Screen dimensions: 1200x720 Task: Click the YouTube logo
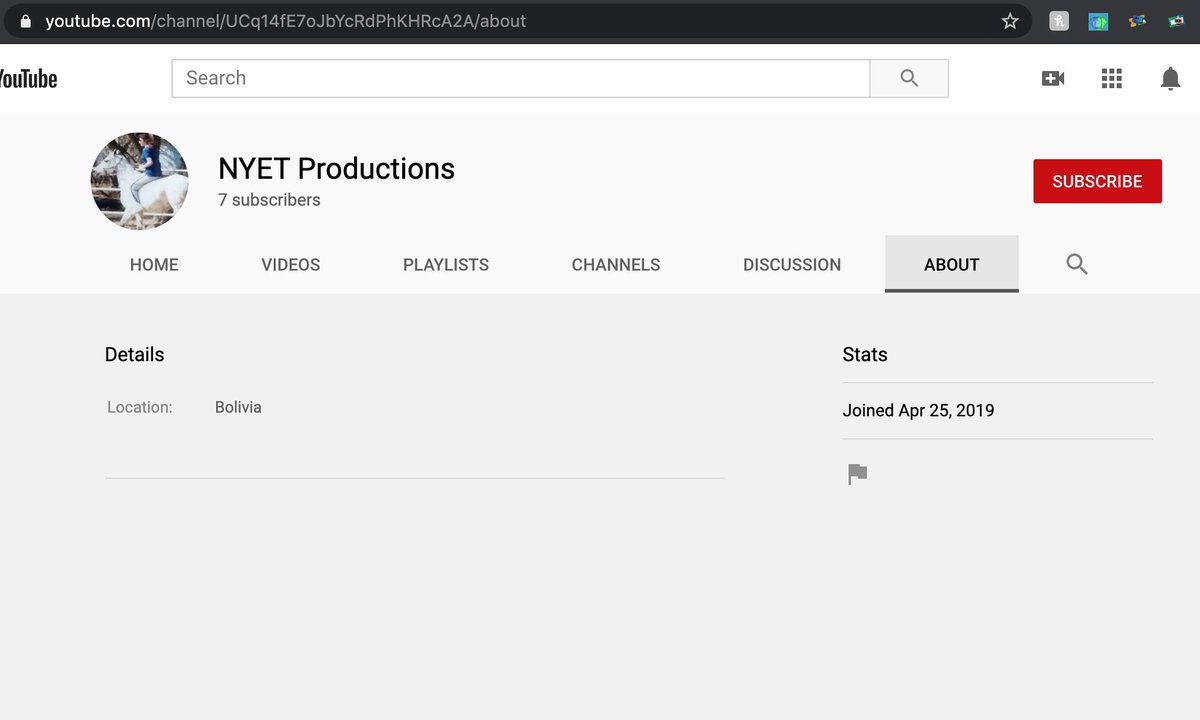(28, 79)
